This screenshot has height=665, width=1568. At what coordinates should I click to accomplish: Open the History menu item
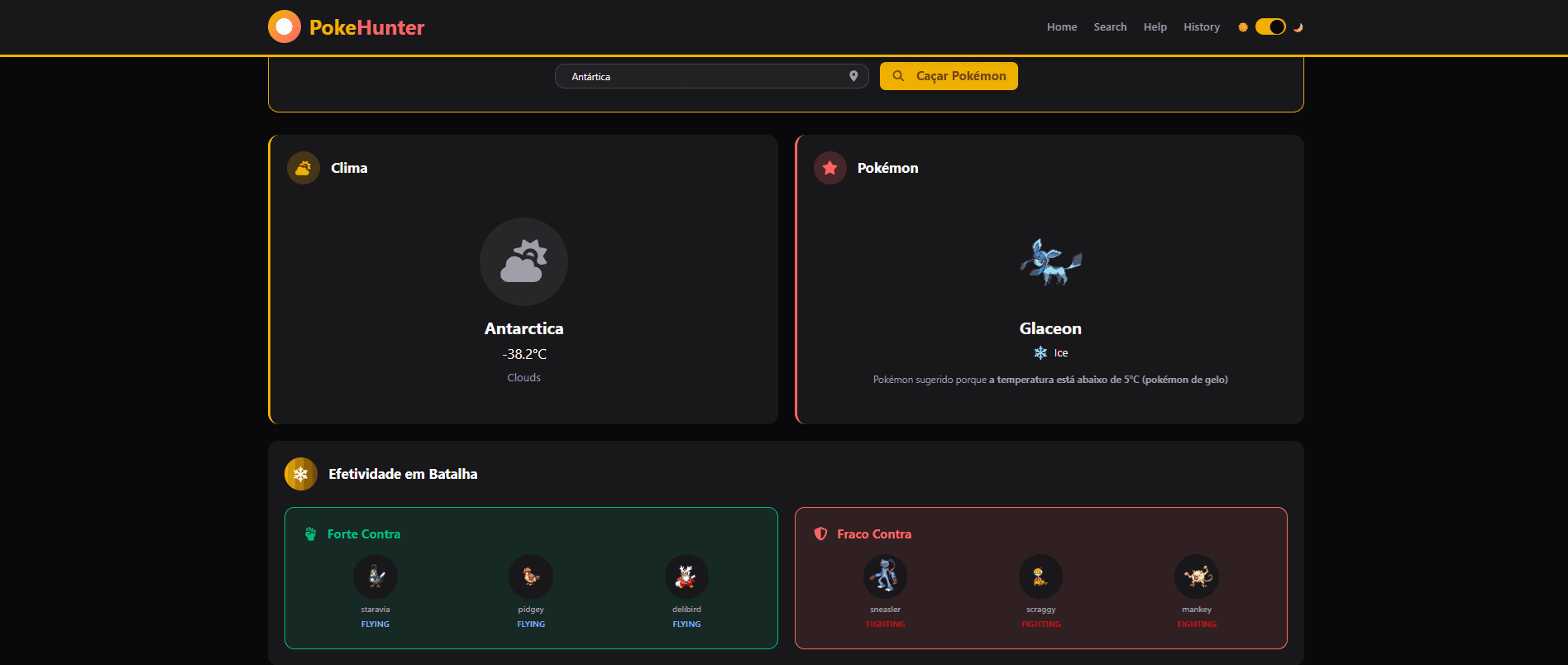point(1202,27)
